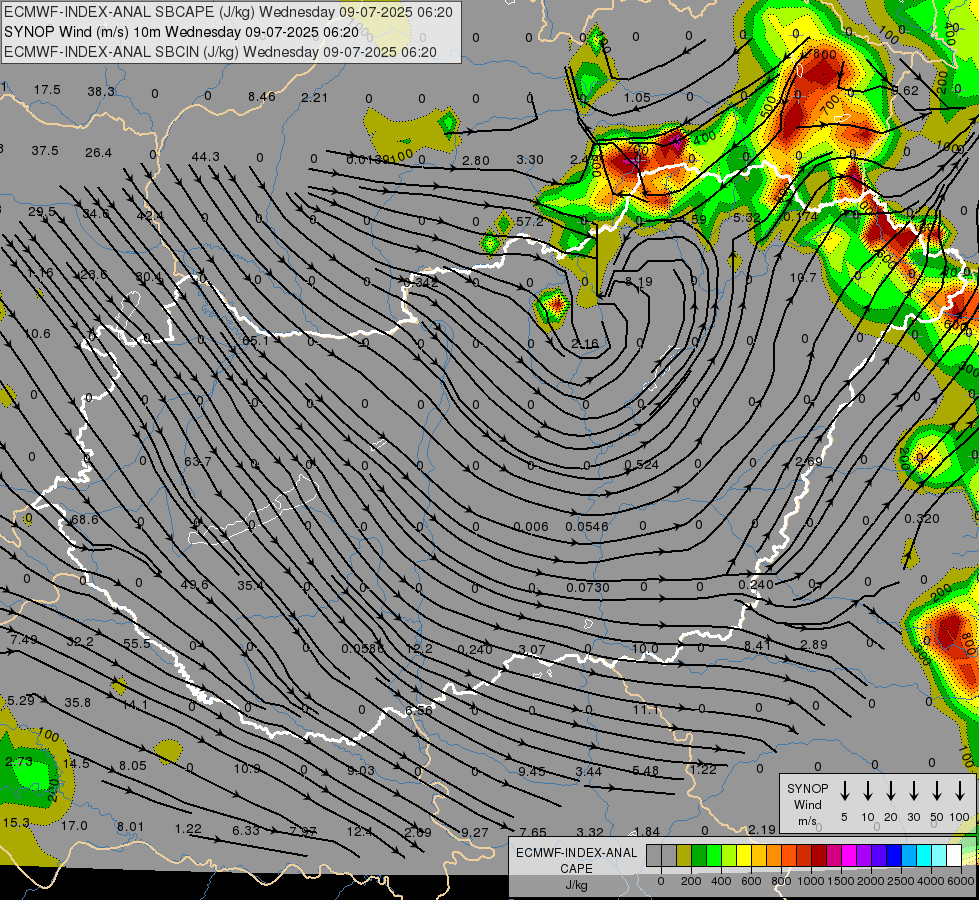This screenshot has height=900, width=979.
Task: Pick the orange-red swatch right of 800 tick
Action: point(789,856)
